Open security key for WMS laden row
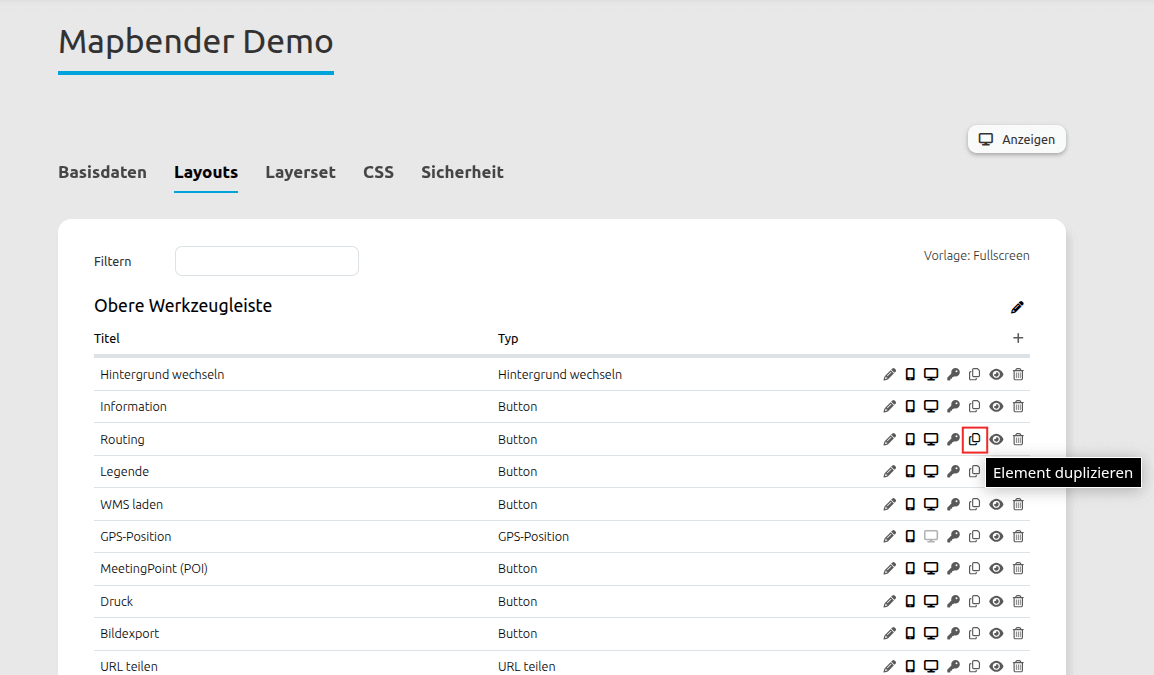This screenshot has width=1154, height=675. 953,504
